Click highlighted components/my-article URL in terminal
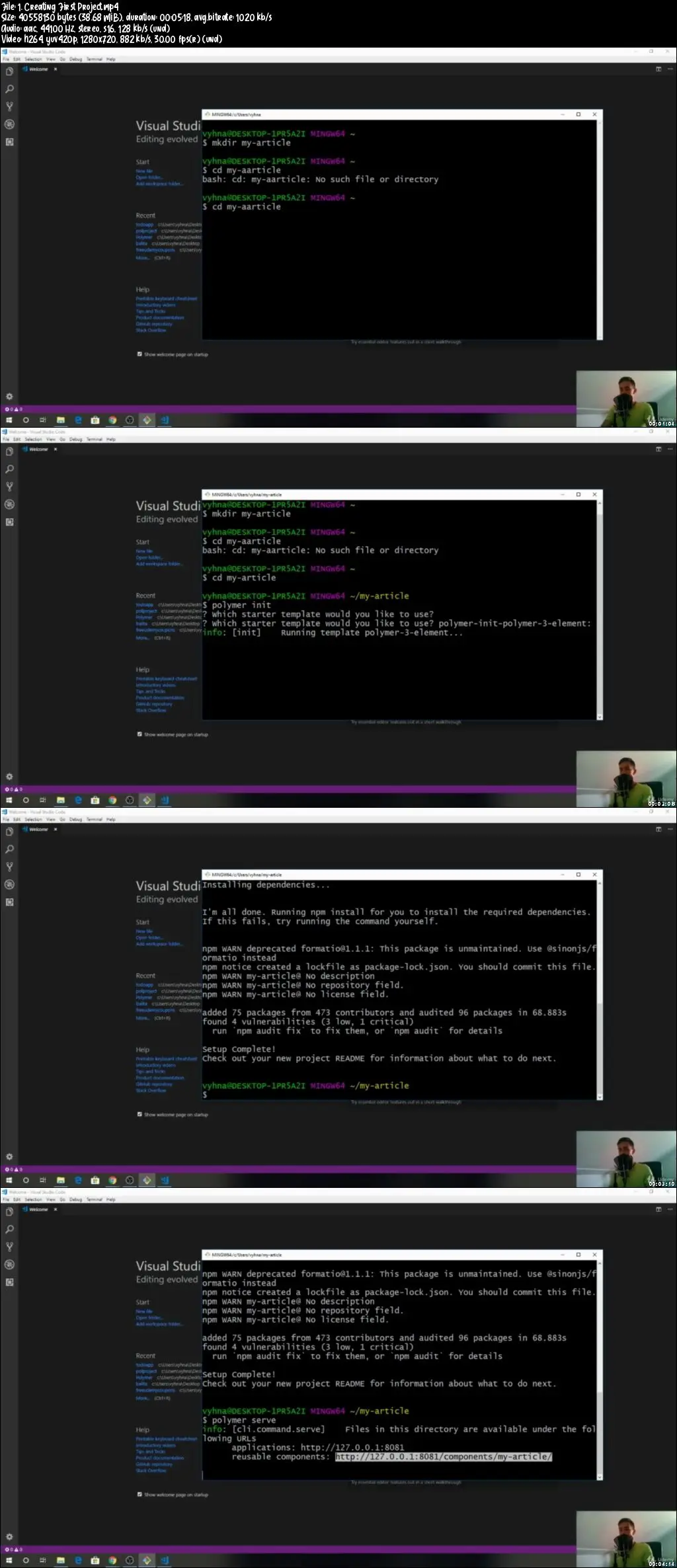The width and height of the screenshot is (677, 1568). [443, 1456]
